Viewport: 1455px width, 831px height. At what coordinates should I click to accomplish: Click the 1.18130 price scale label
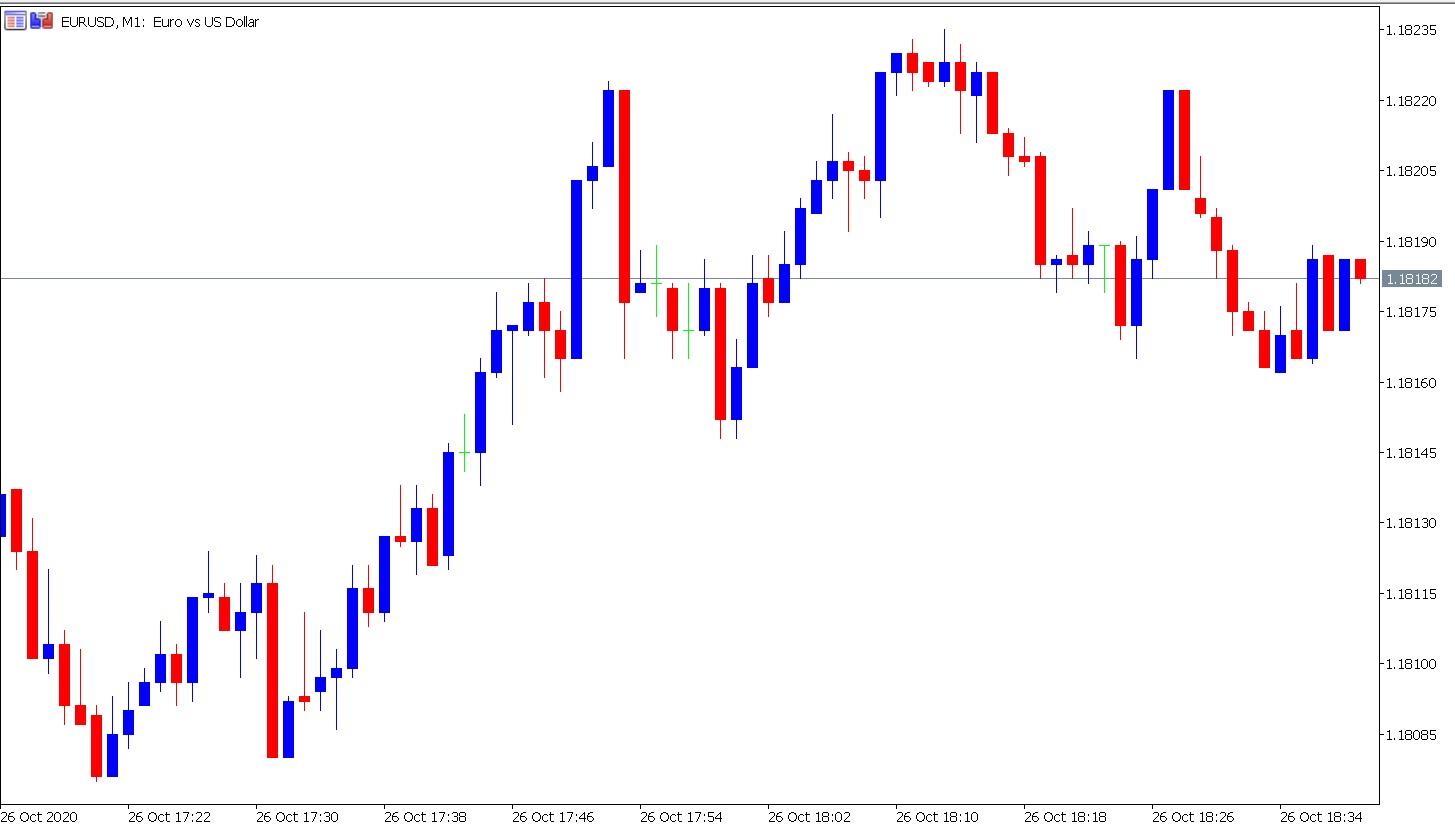[x=1411, y=523]
